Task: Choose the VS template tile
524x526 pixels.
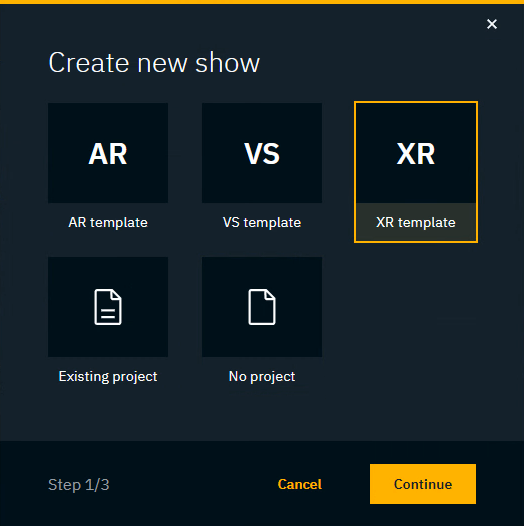Action: 262,172
